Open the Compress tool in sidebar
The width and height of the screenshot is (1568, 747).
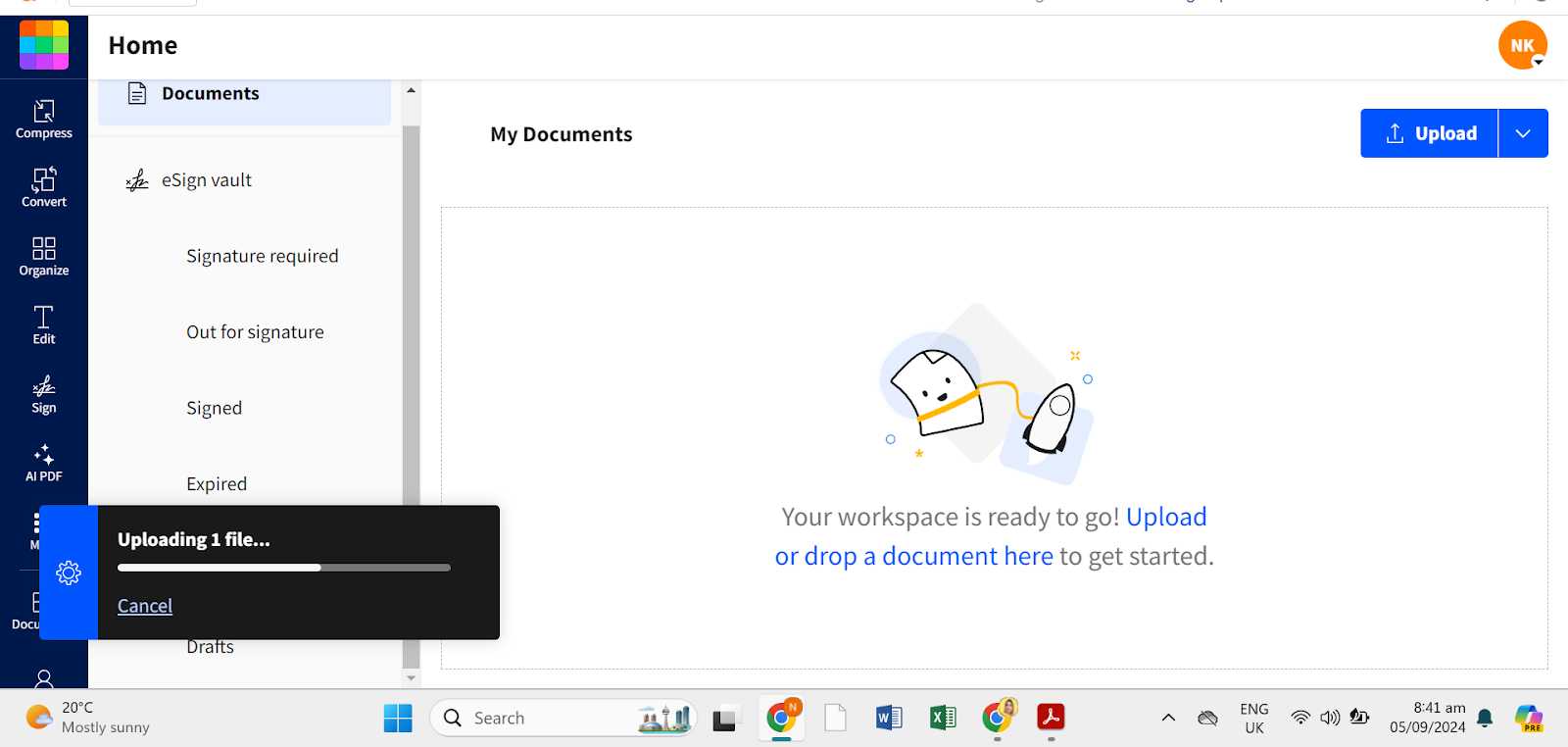coord(44,120)
